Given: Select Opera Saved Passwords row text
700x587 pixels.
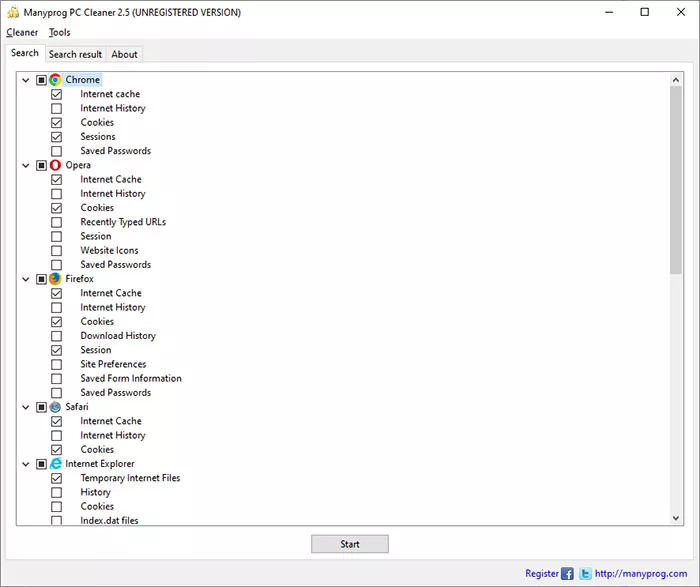Looking at the screenshot, I should point(116,265).
